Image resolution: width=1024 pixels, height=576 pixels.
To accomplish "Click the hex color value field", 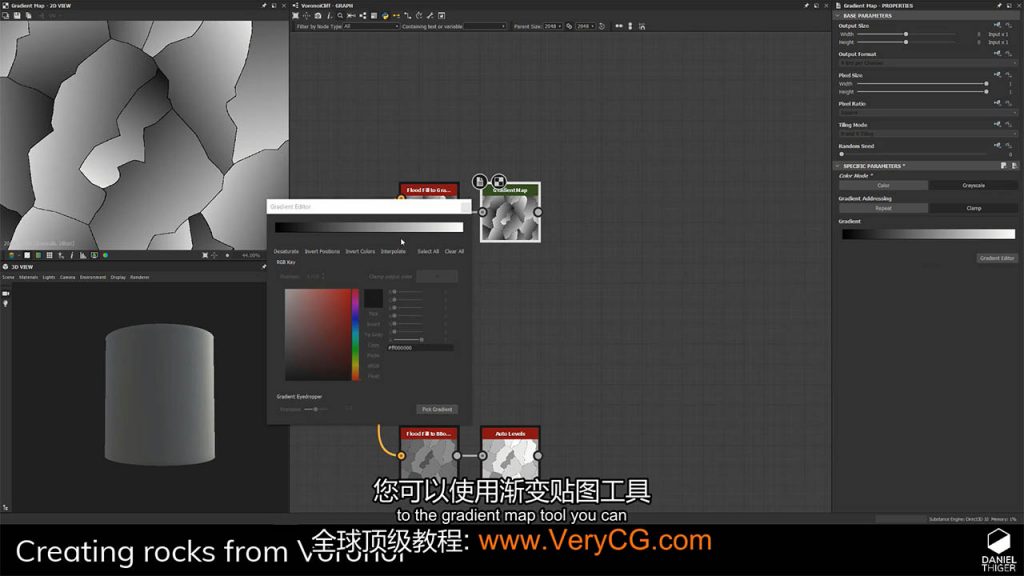I will point(419,348).
